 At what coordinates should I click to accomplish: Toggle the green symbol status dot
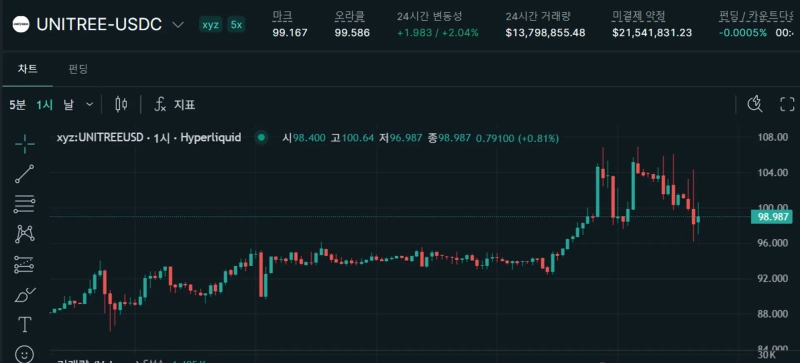coord(262,137)
